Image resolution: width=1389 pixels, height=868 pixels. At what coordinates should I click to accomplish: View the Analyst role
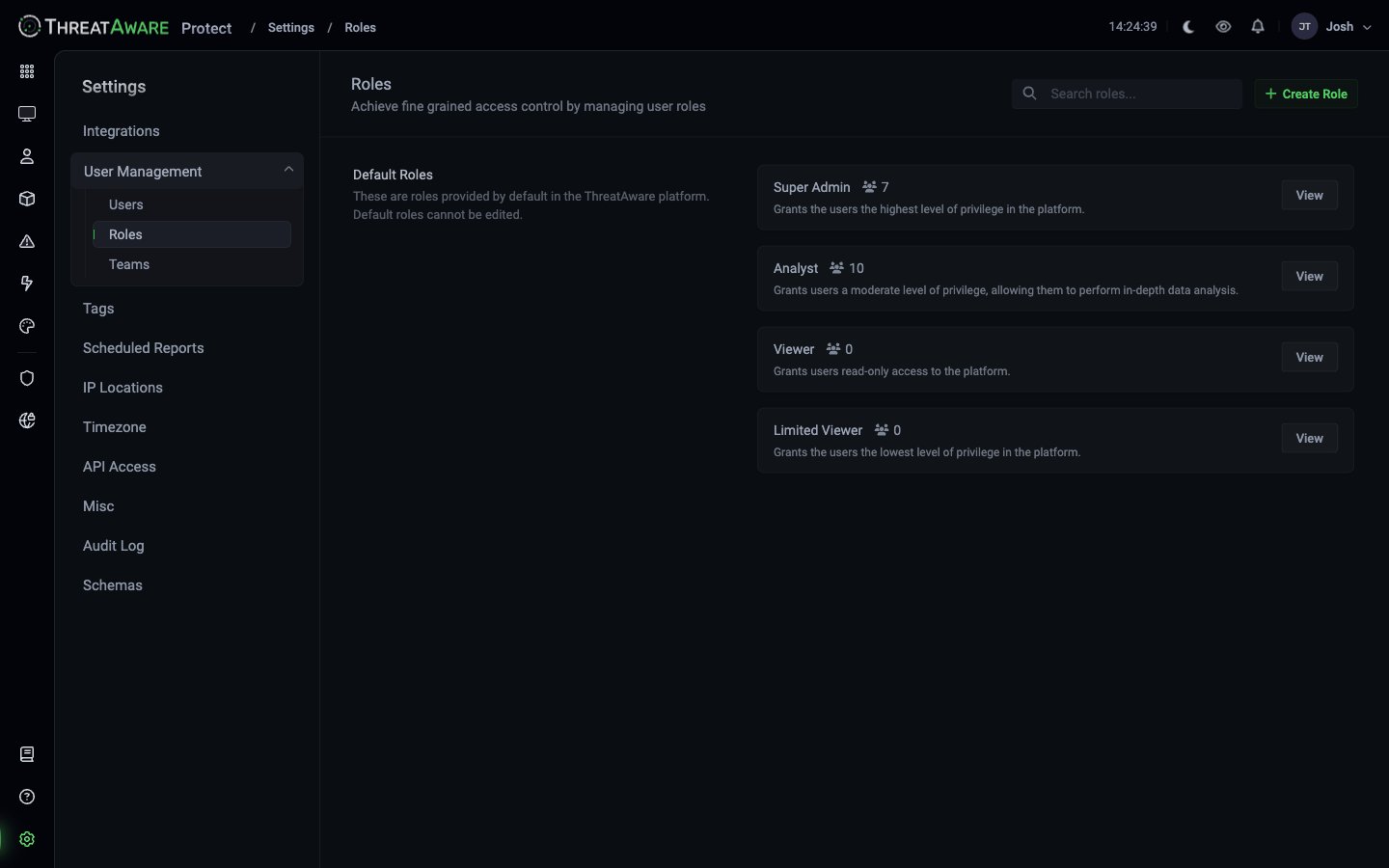pos(1309,276)
